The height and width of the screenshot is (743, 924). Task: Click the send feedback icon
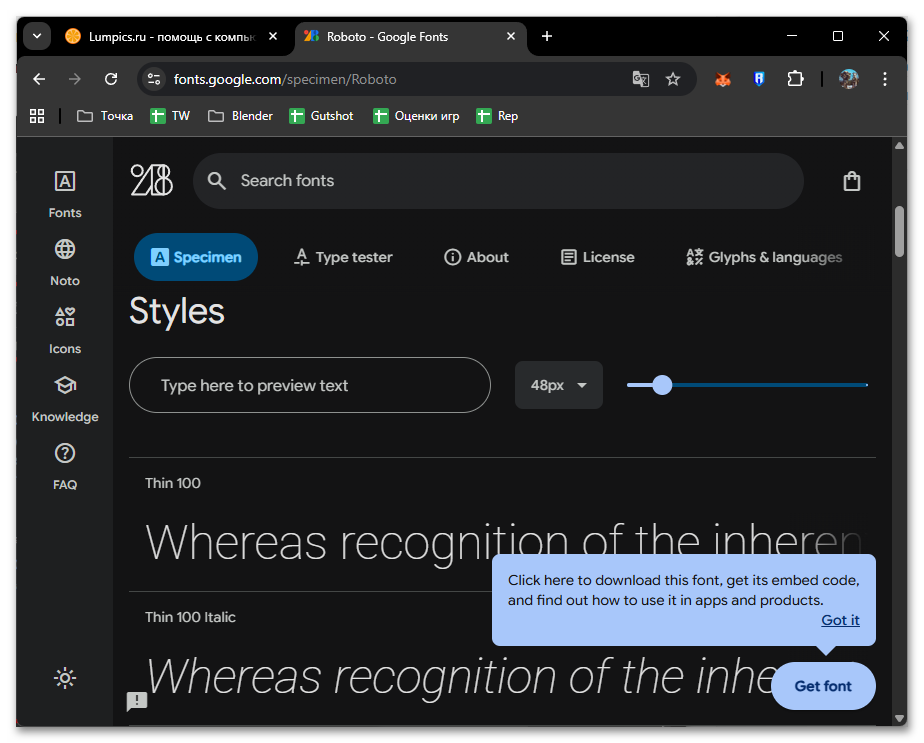coord(137,701)
